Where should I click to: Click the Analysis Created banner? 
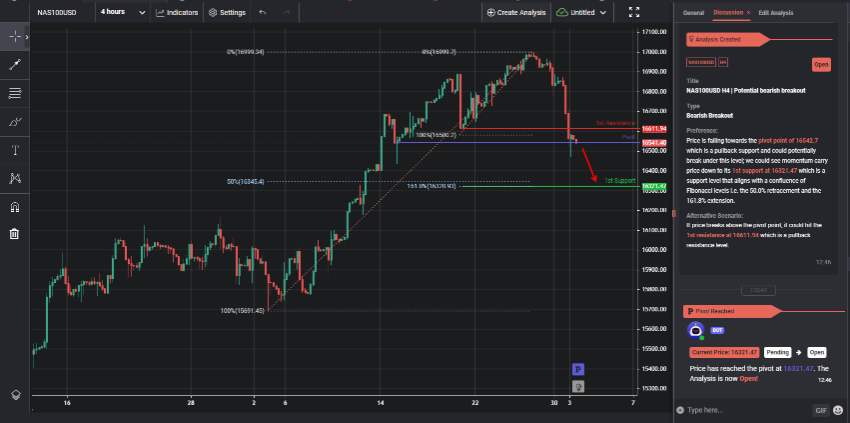727,39
